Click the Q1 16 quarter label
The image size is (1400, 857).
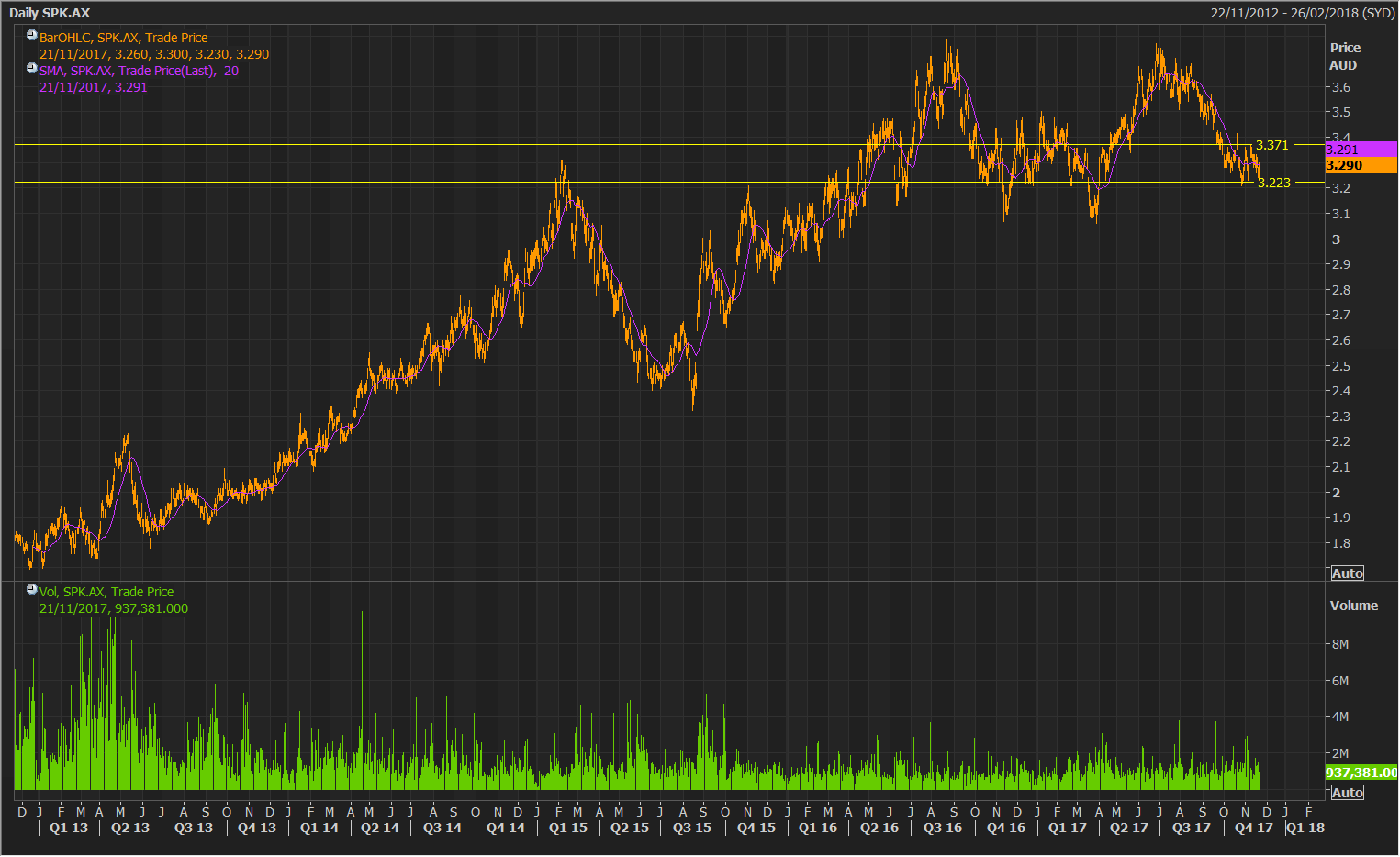click(x=818, y=828)
